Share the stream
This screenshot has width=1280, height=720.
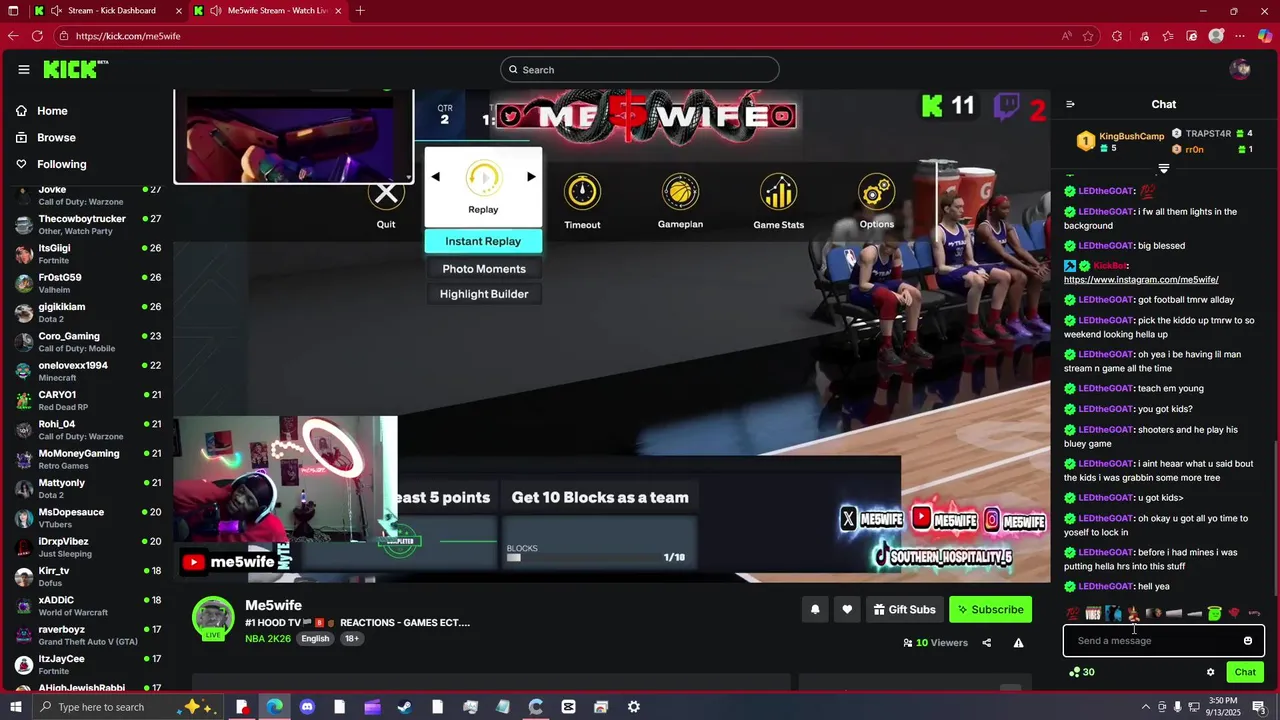[x=986, y=643]
